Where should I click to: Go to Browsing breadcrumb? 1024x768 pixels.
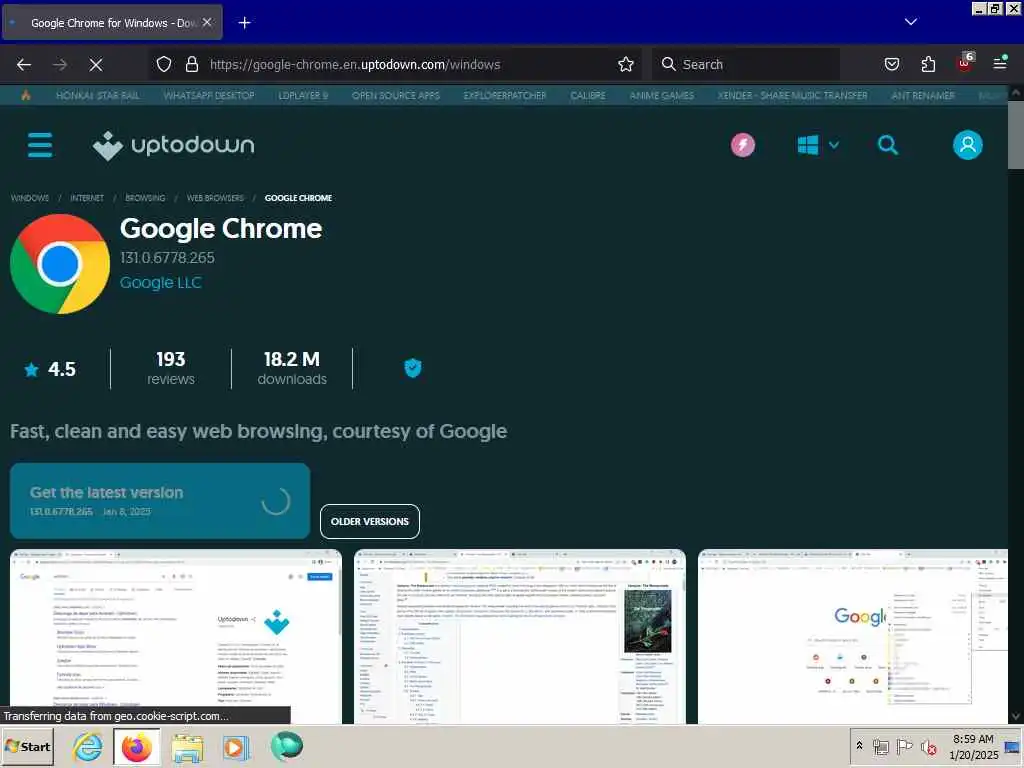coord(145,198)
